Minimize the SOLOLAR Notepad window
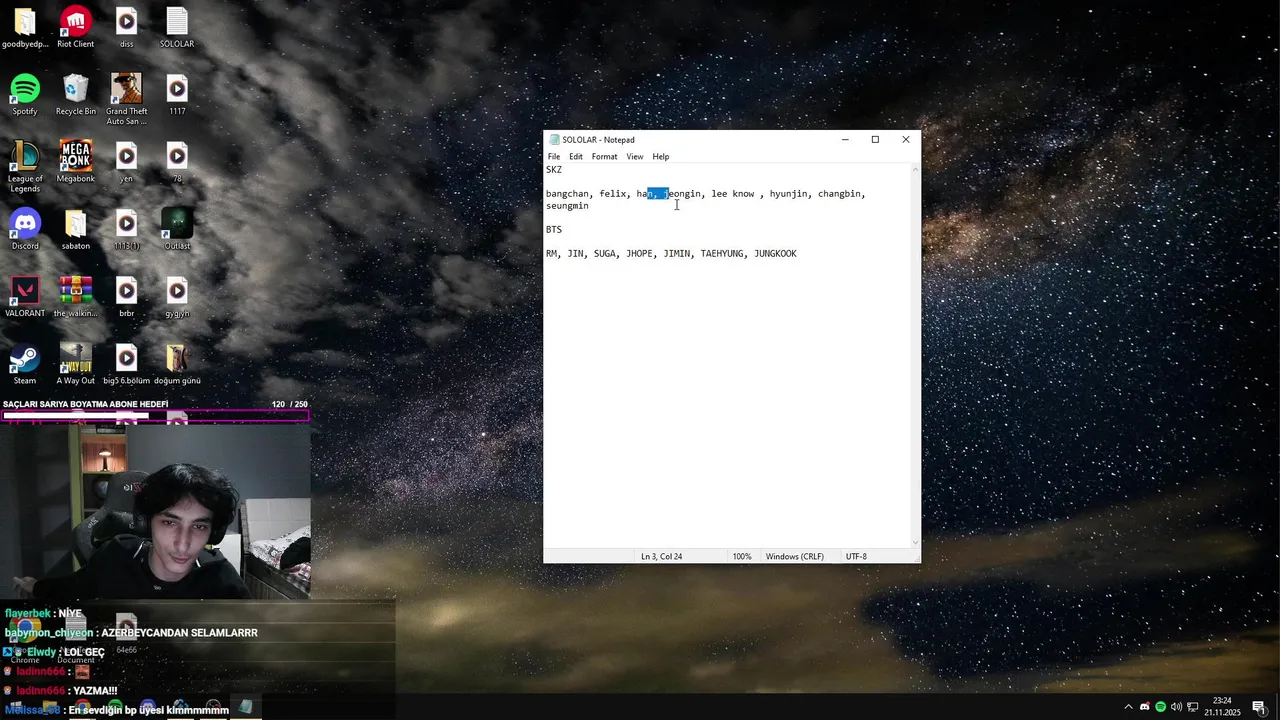 point(845,140)
